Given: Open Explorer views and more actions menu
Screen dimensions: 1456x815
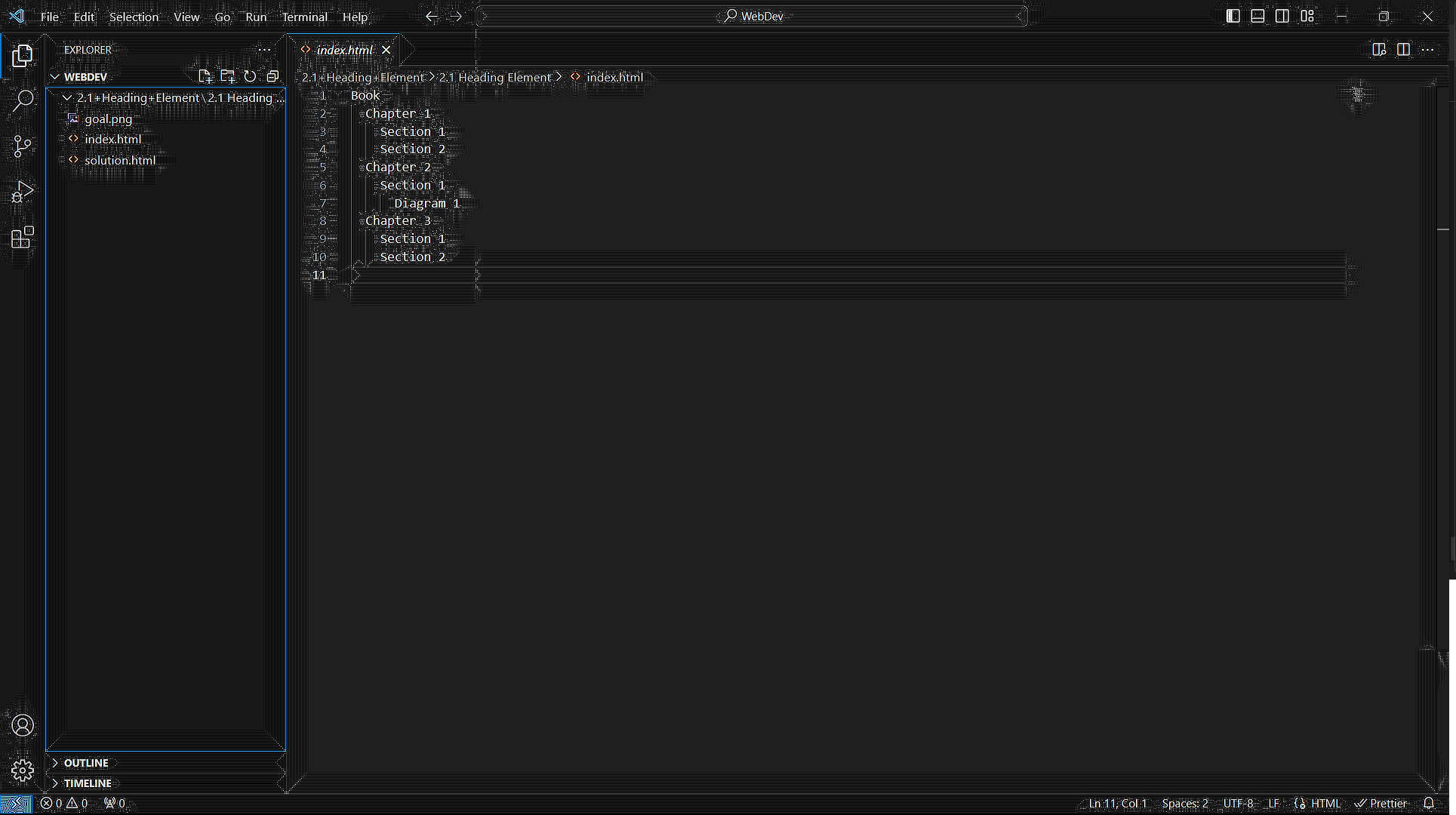Looking at the screenshot, I should point(264,50).
